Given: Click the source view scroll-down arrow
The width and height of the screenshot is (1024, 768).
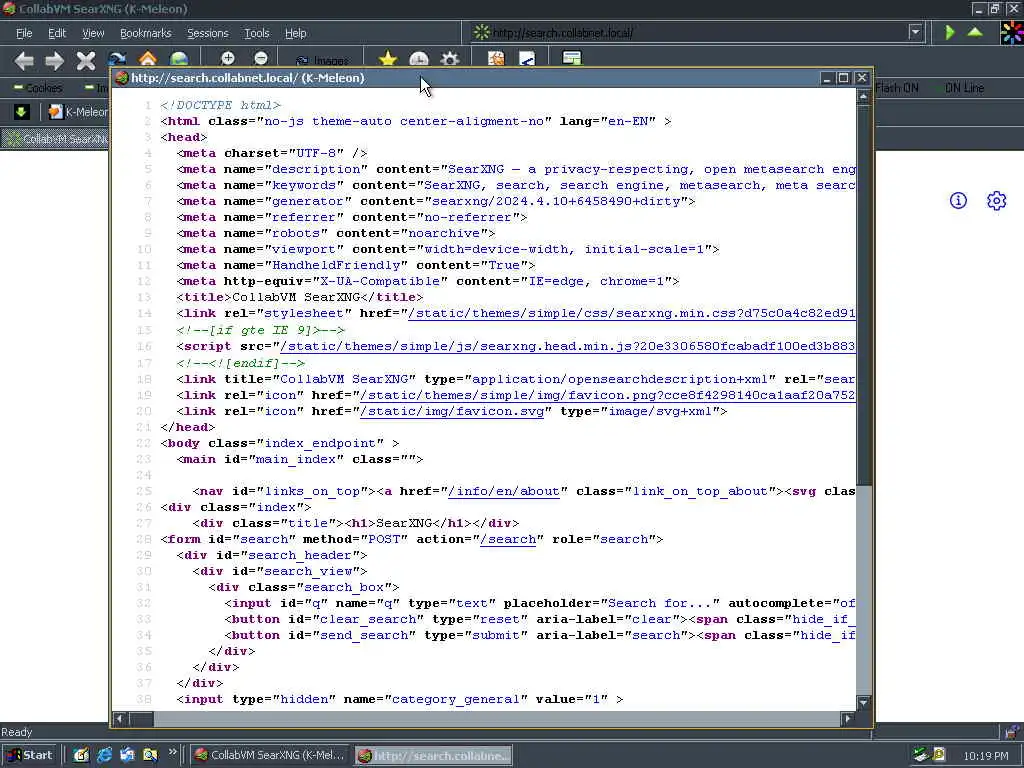Looking at the screenshot, I should 863,703.
